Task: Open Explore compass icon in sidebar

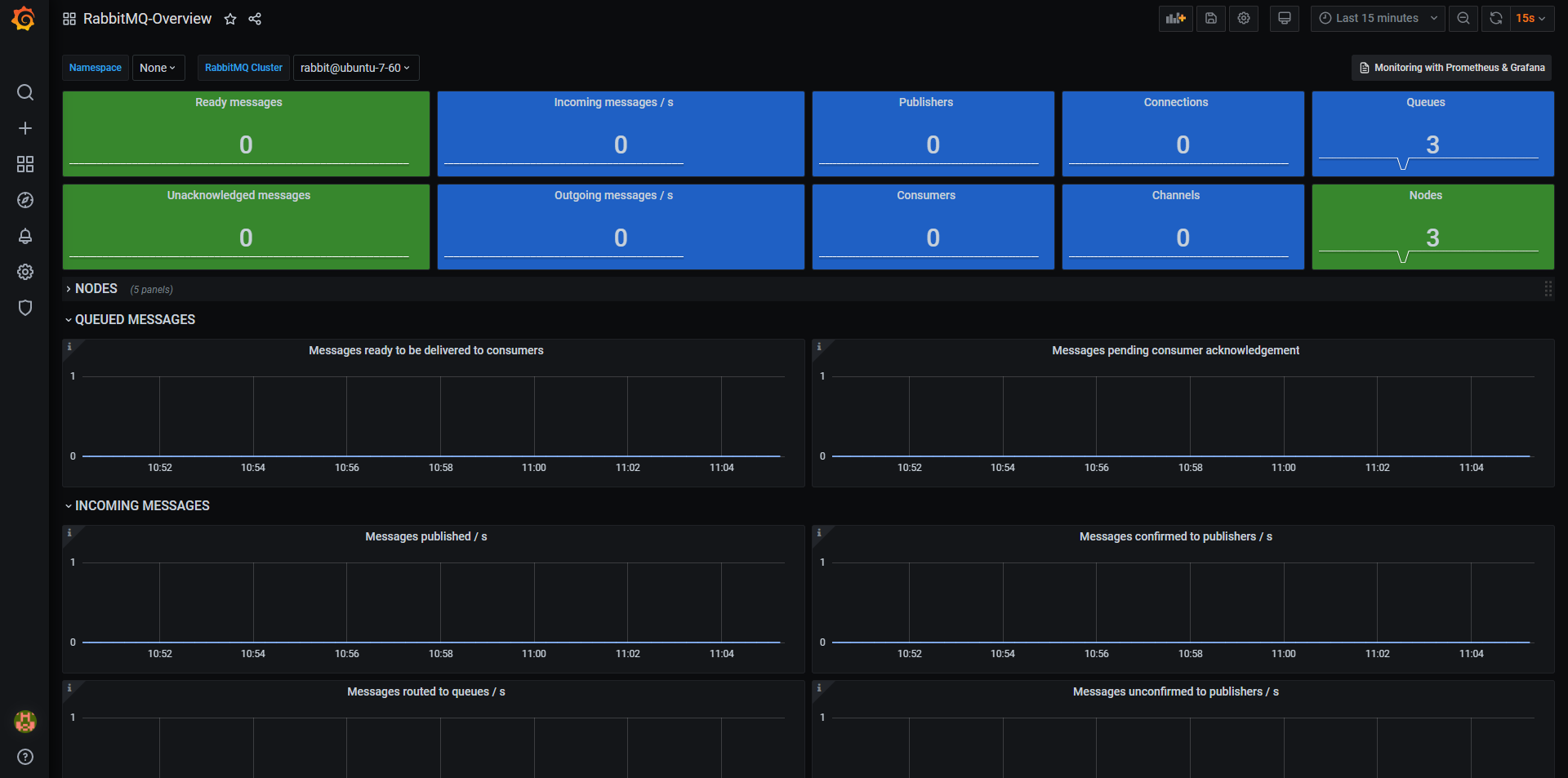Action: (25, 200)
